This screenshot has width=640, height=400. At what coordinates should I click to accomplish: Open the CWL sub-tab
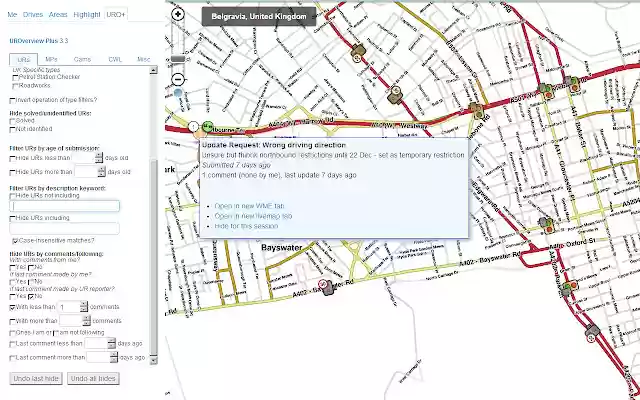tap(115, 60)
